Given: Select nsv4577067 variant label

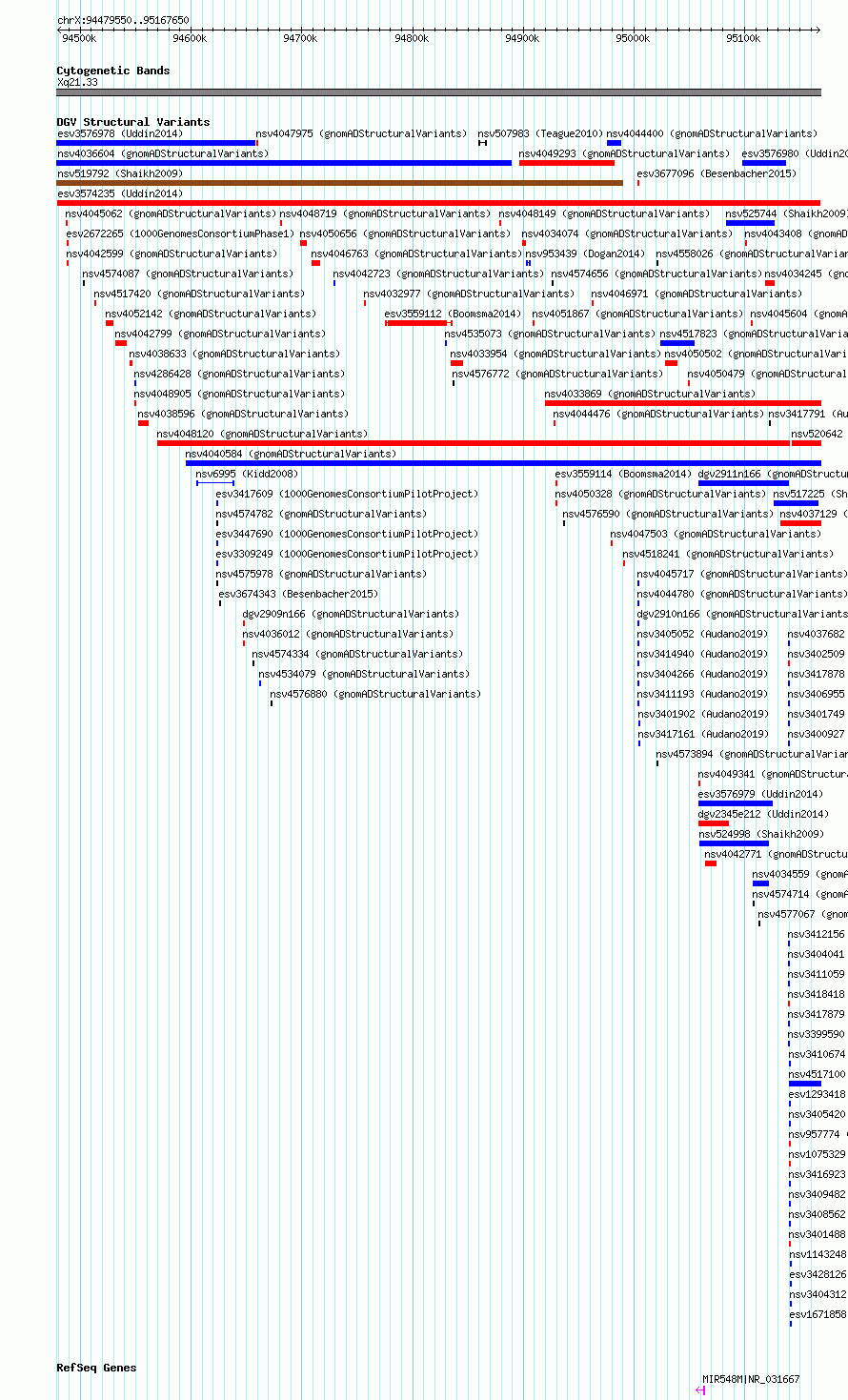Looking at the screenshot, I should tap(802, 914).
